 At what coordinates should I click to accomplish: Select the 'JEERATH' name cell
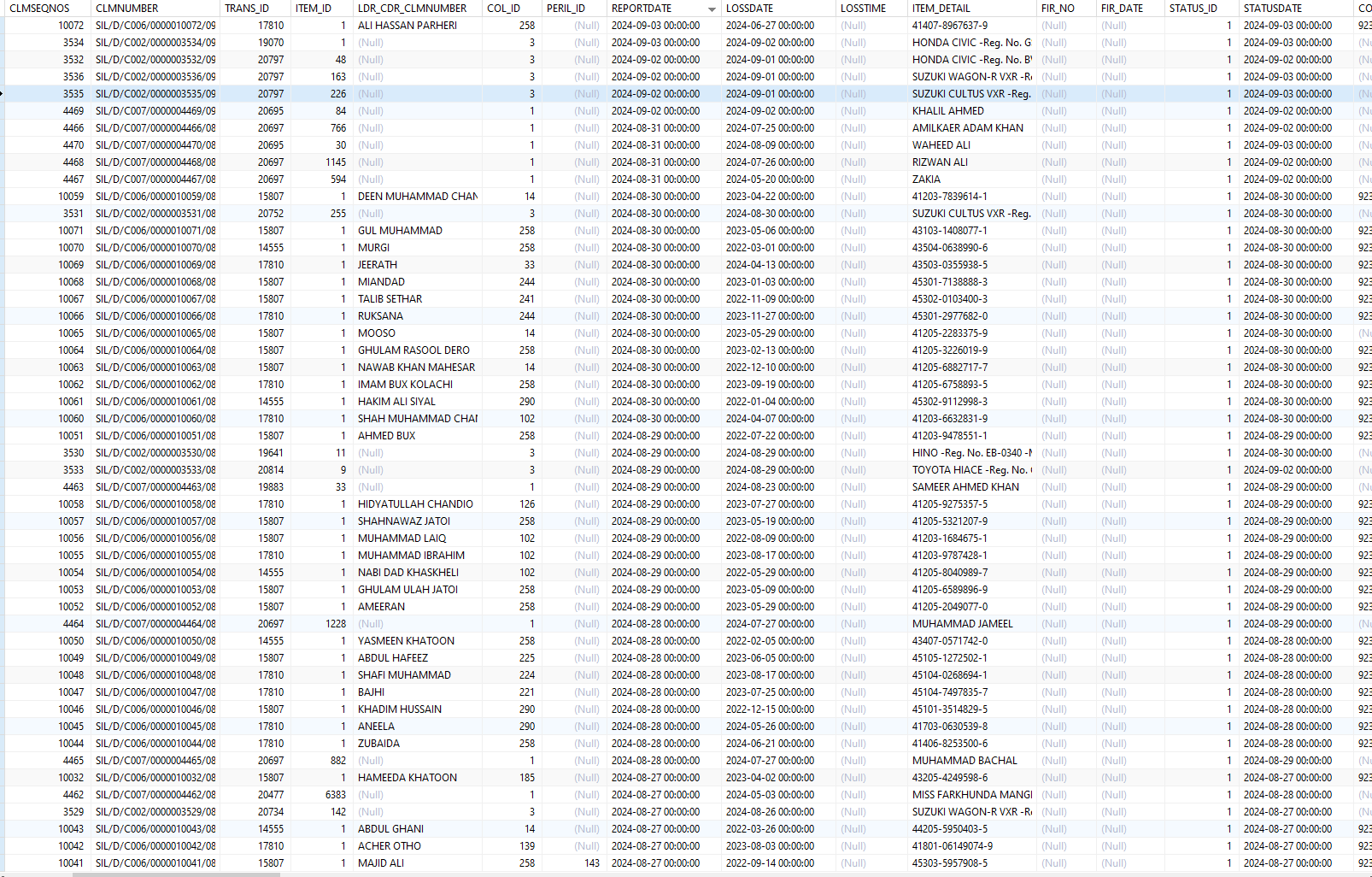pos(418,265)
